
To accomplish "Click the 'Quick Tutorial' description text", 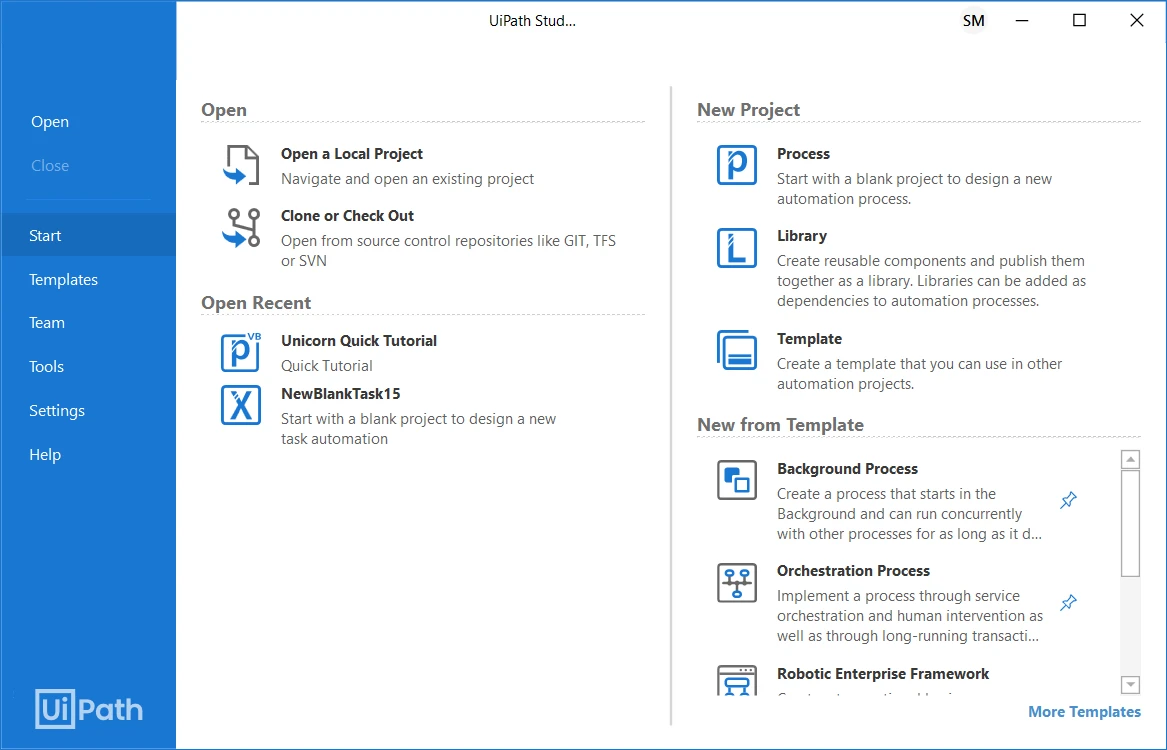I will (x=327, y=366).
